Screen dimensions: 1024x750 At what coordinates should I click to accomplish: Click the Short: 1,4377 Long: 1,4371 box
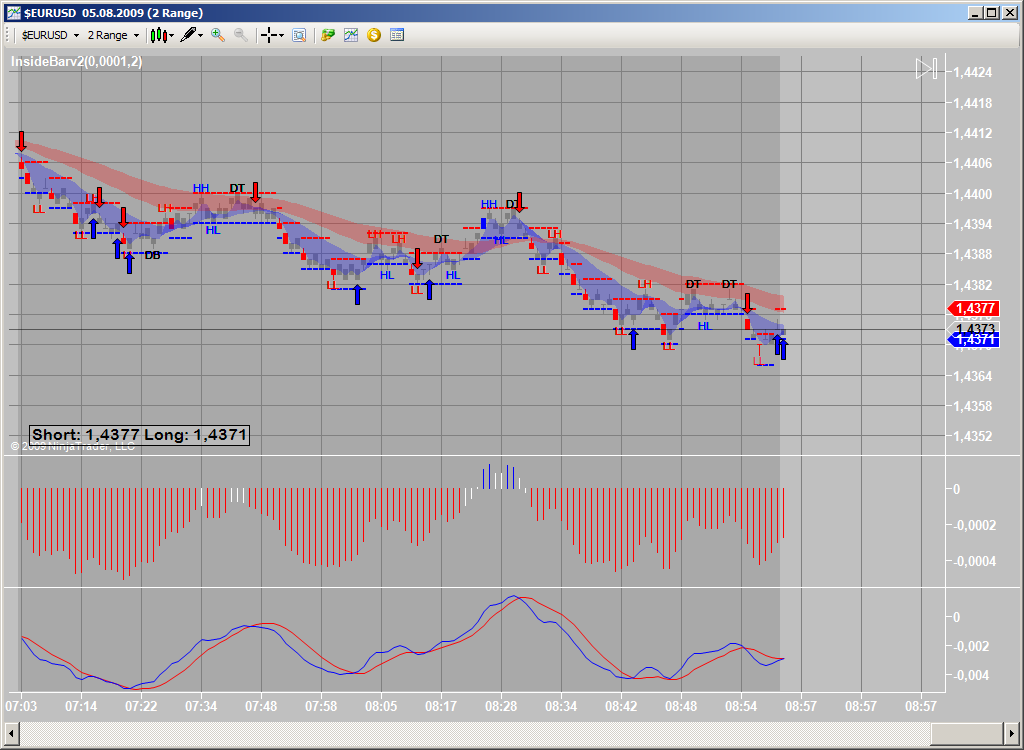click(x=139, y=434)
